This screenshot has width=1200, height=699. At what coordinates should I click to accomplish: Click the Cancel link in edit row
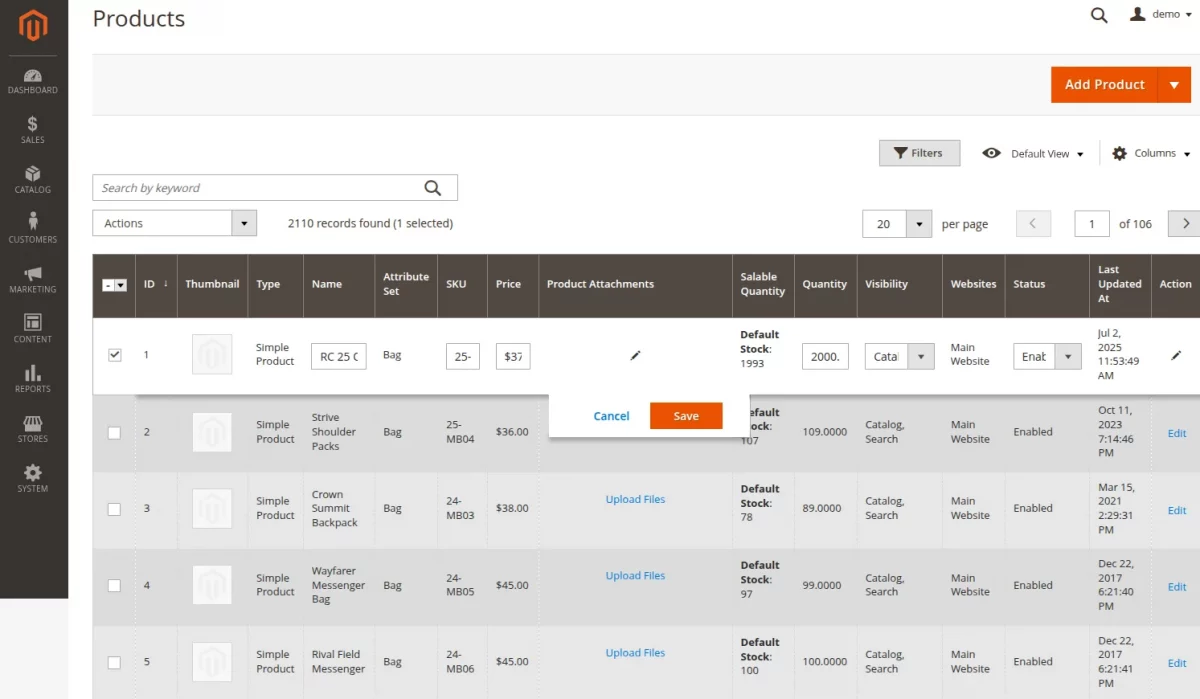(x=611, y=416)
